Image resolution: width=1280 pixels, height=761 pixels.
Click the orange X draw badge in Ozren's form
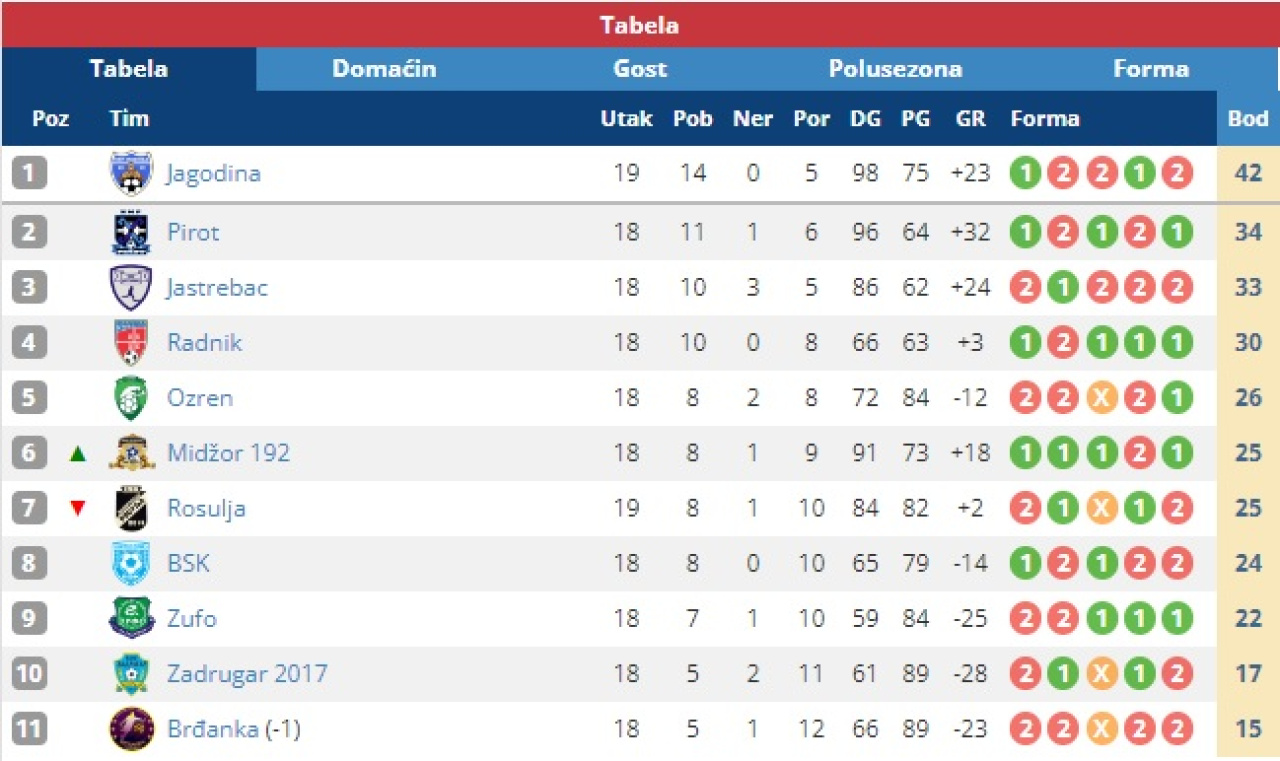(x=1100, y=398)
